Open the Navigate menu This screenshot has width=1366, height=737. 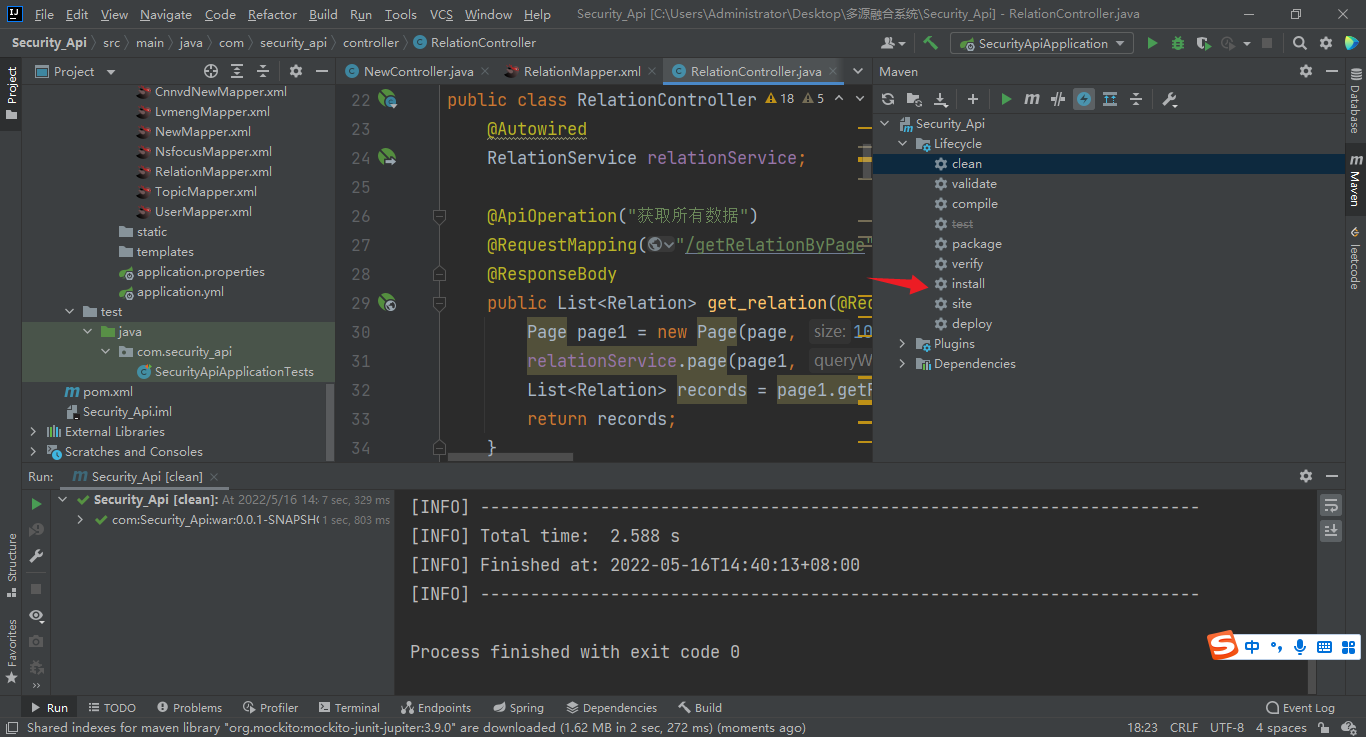pos(166,15)
